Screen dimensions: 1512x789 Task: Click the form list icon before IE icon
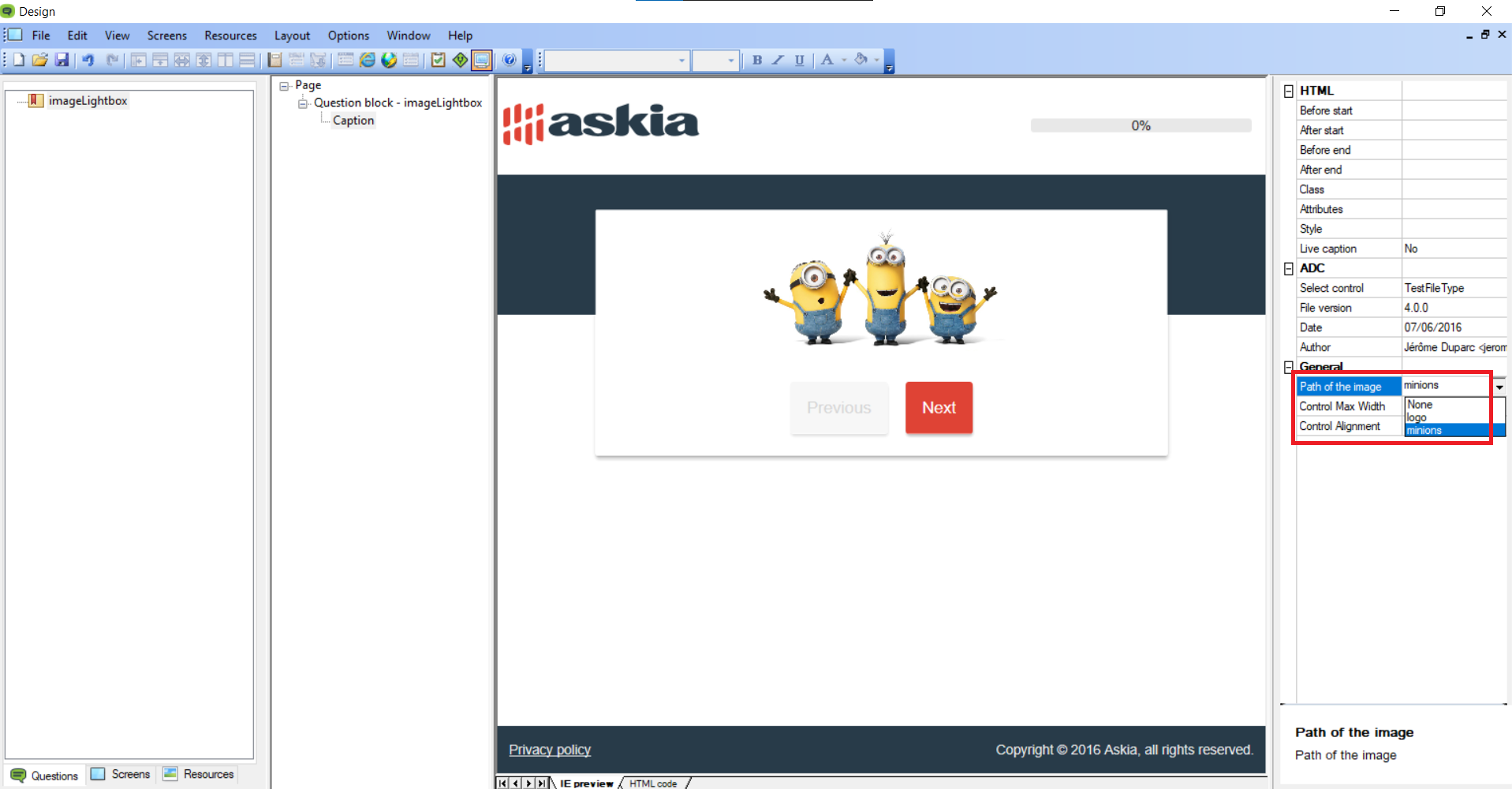point(345,60)
